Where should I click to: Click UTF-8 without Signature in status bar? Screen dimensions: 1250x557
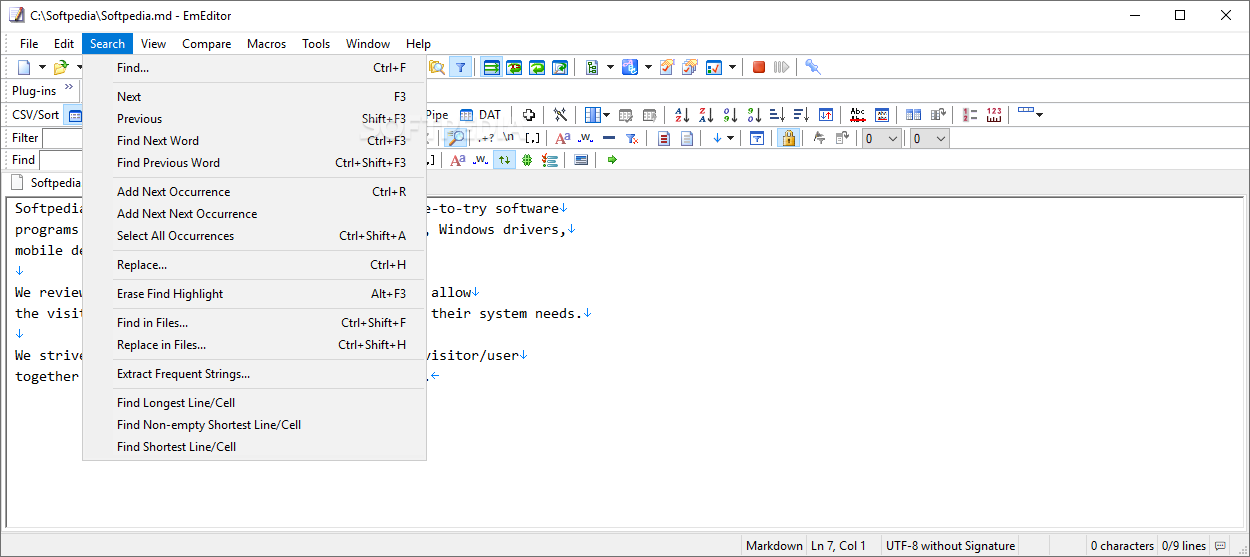click(950, 546)
